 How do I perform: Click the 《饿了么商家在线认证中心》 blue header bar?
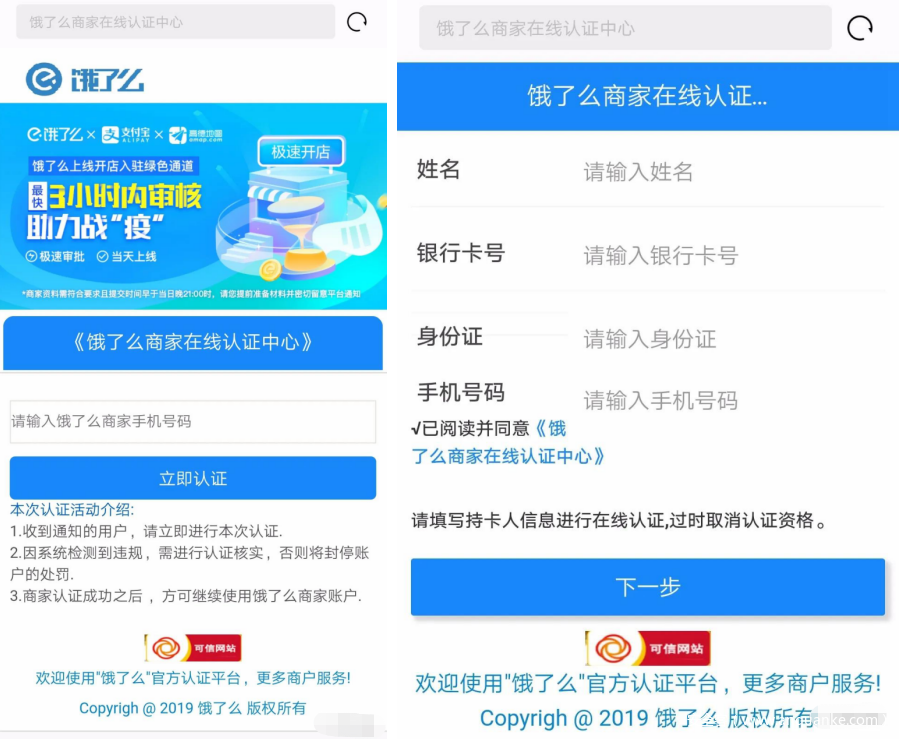coord(193,343)
